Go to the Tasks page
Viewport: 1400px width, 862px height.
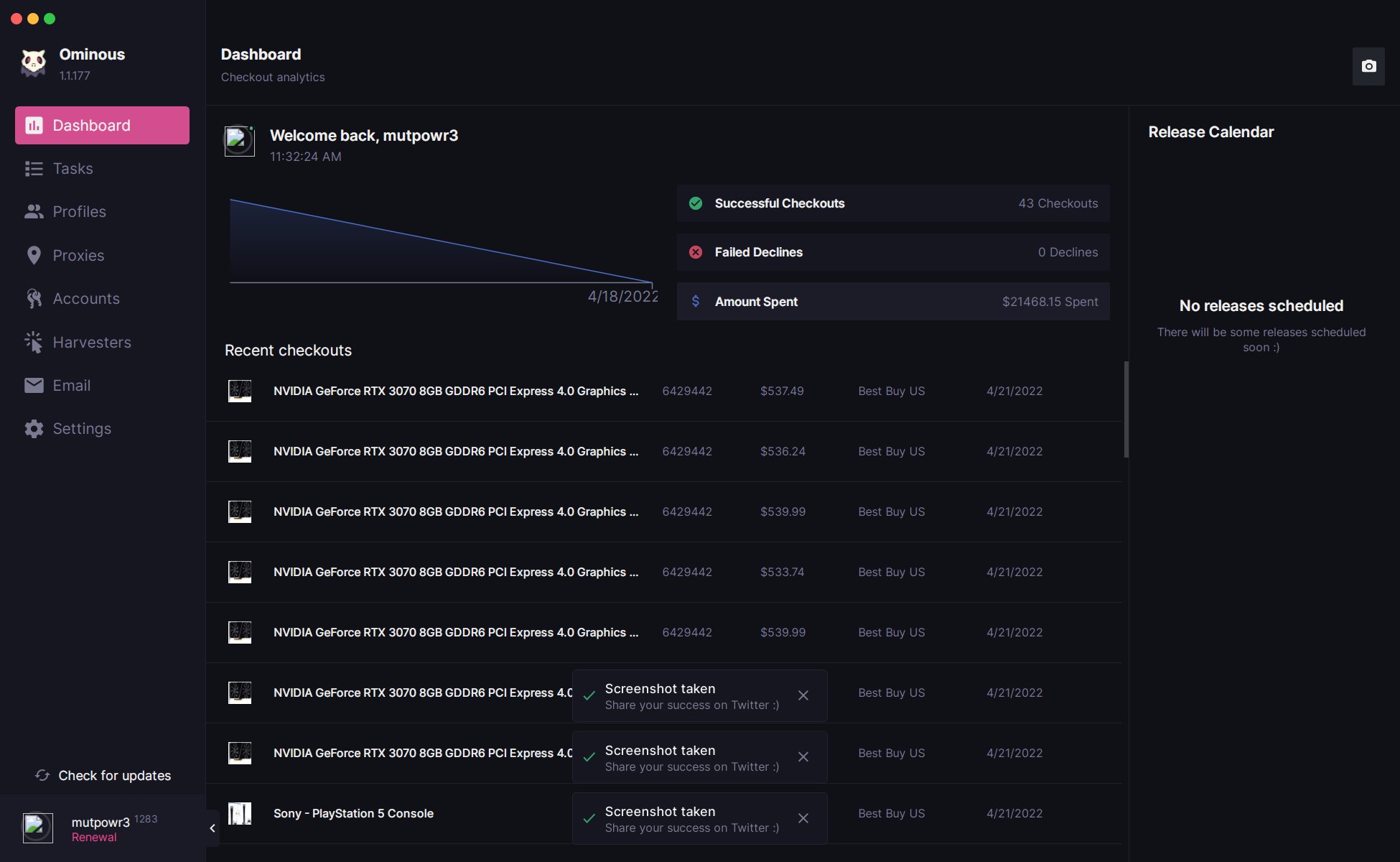73,169
